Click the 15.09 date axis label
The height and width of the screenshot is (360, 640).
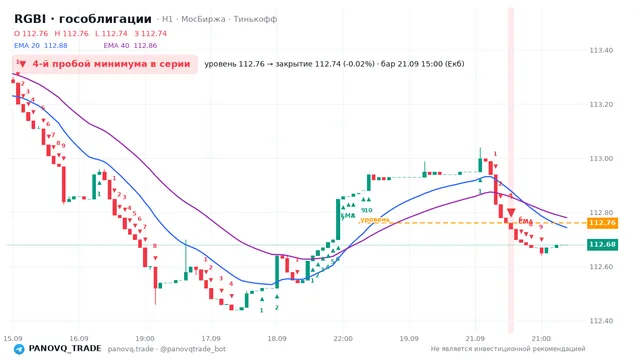click(13, 339)
